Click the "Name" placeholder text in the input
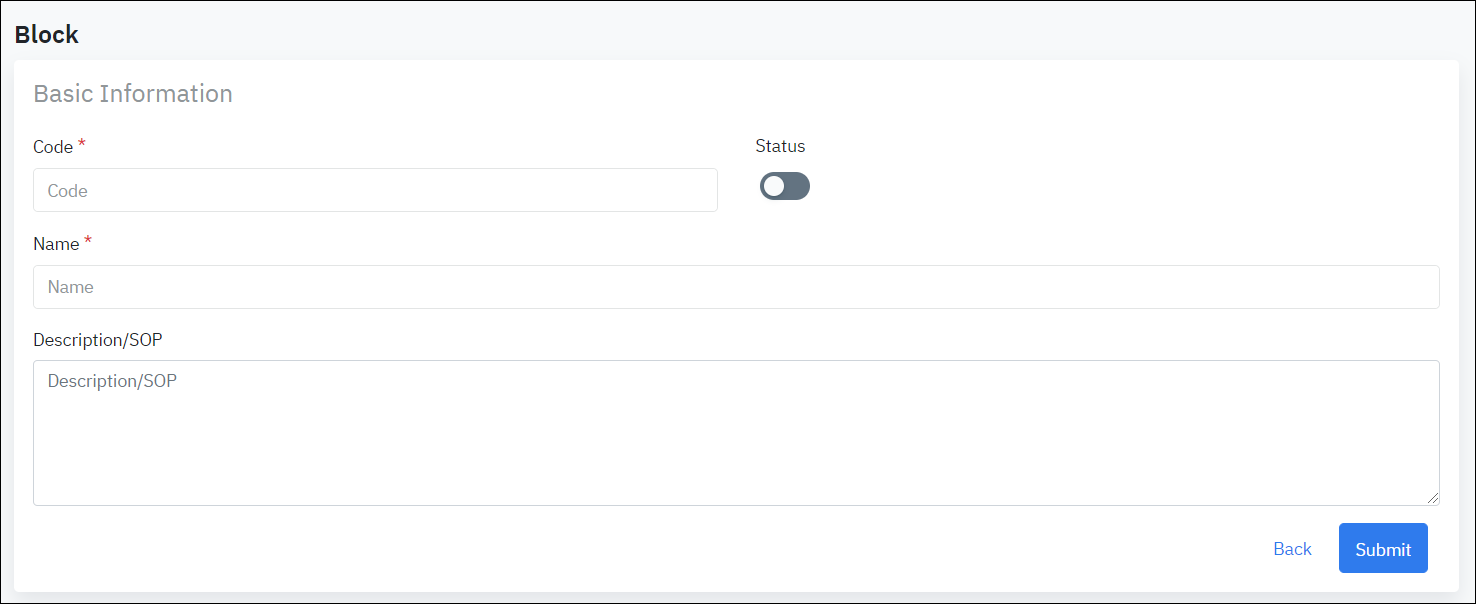Screen dimensions: 1476x604 tap(71, 287)
